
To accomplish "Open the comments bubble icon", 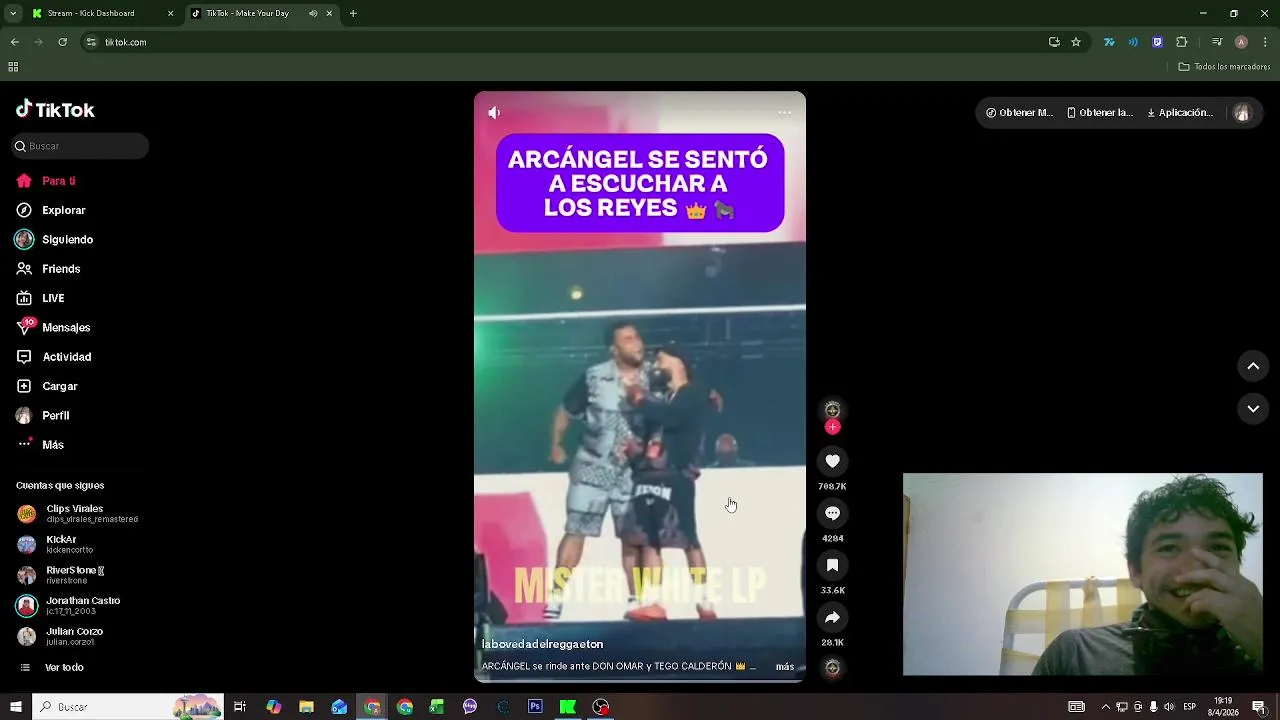I will [x=832, y=513].
